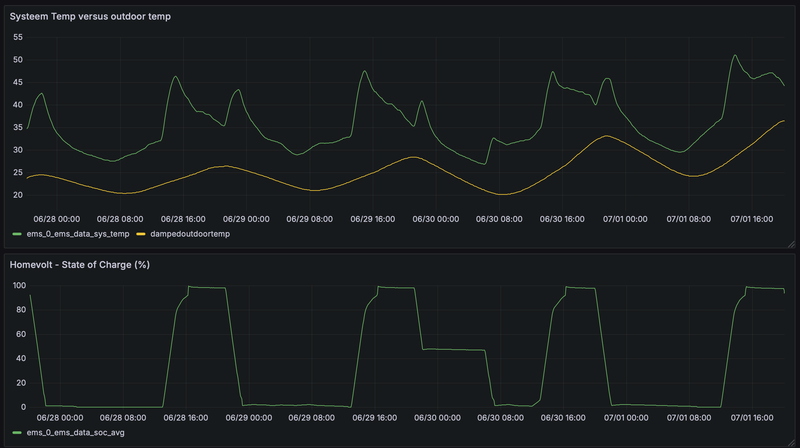Click the 100 label on charge Y axis
Image resolution: width=800 pixels, height=448 pixels.
click(x=19, y=285)
